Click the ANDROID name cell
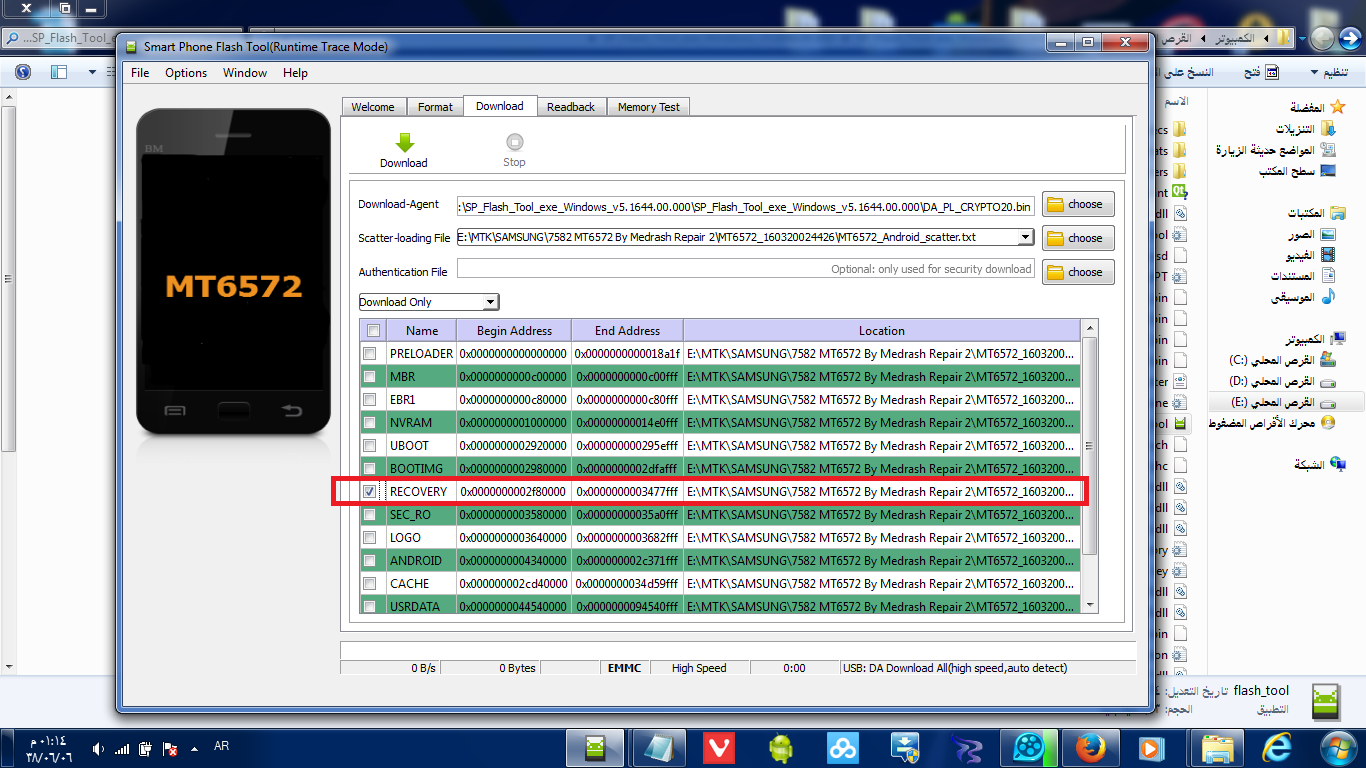The image size is (1366, 768). pos(421,561)
